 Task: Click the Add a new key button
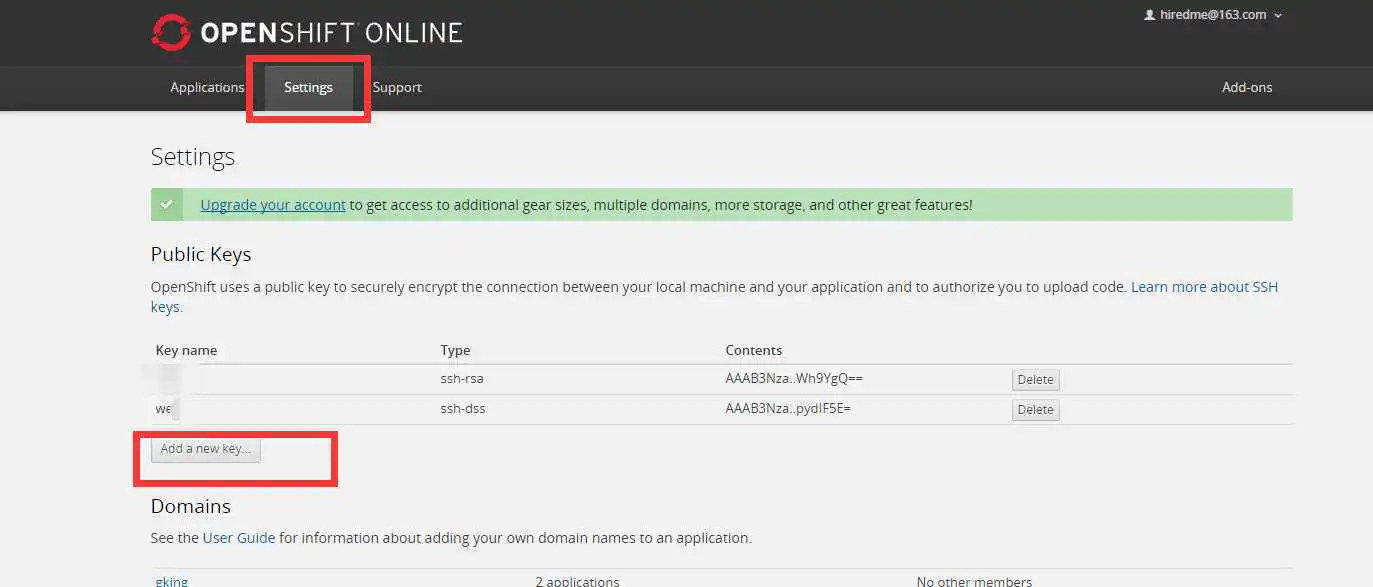pyautogui.click(x=206, y=449)
